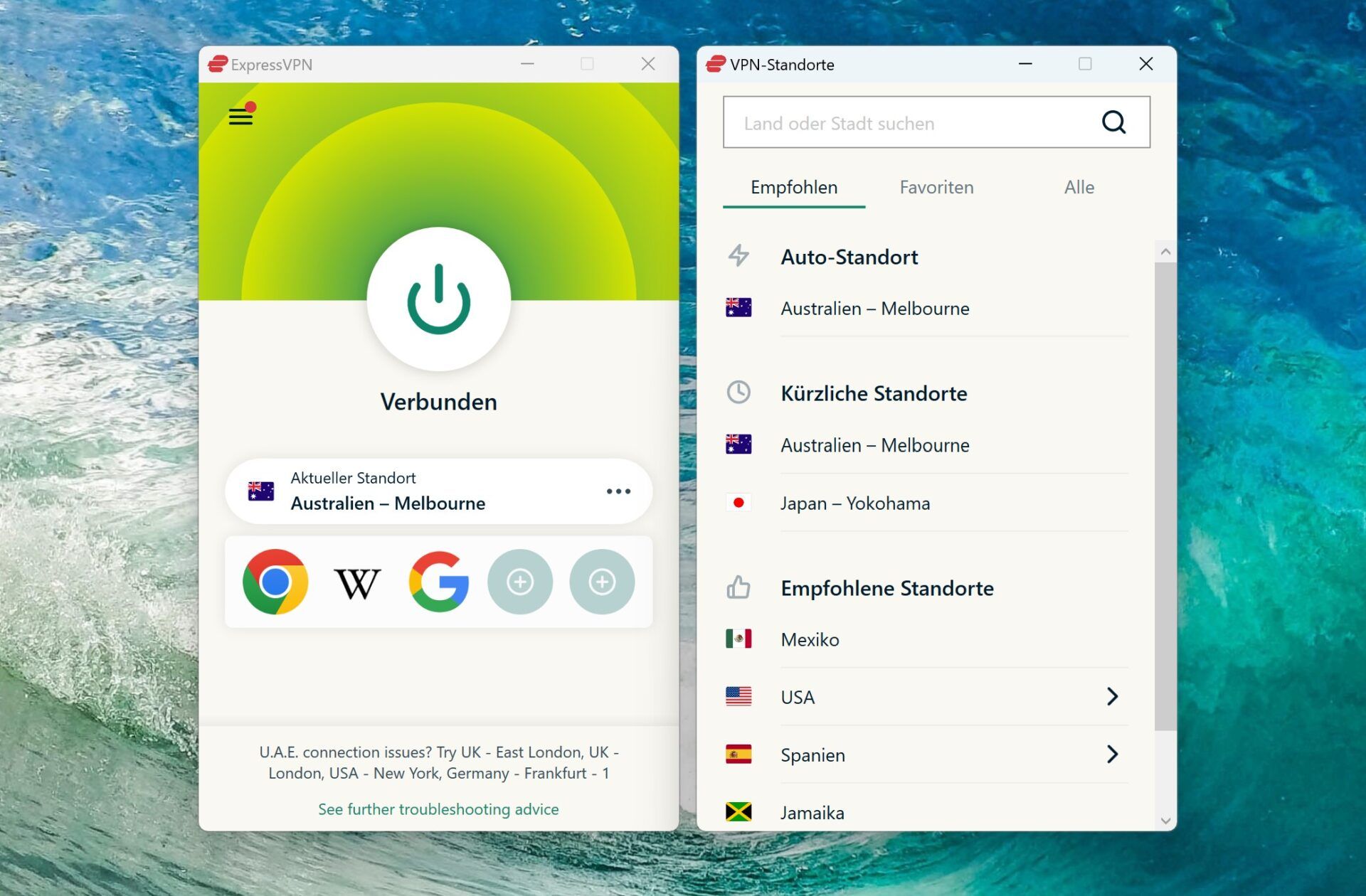Click the locations list scrollbar thumb

tap(1165, 496)
